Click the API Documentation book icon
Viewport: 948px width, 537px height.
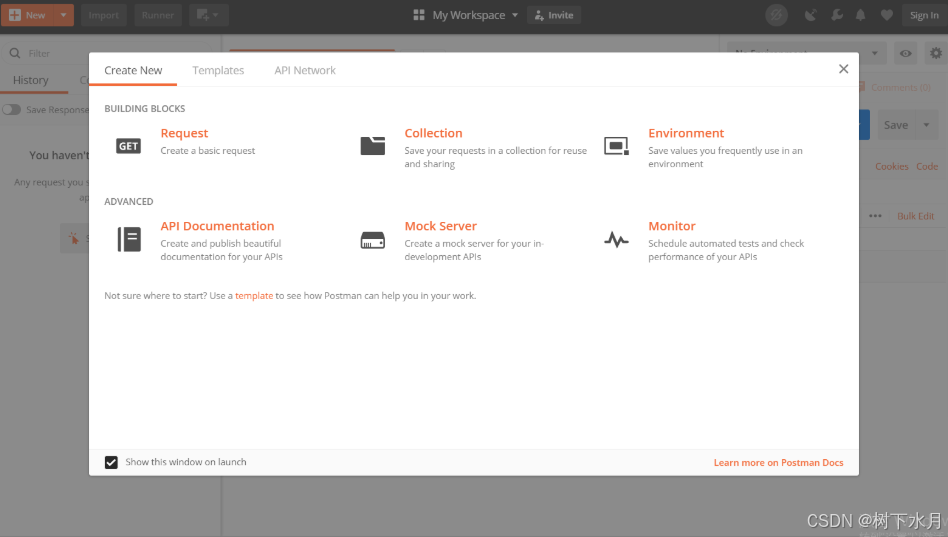(x=129, y=239)
